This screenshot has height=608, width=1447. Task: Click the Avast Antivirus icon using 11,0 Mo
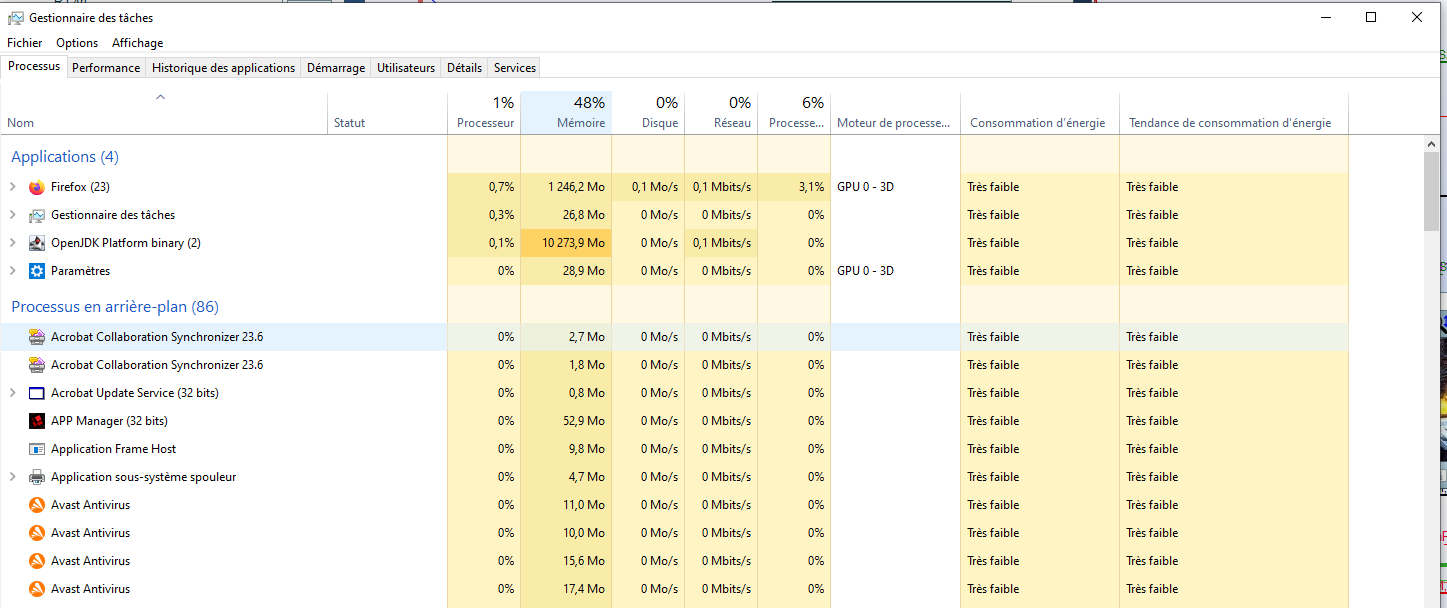(37, 505)
